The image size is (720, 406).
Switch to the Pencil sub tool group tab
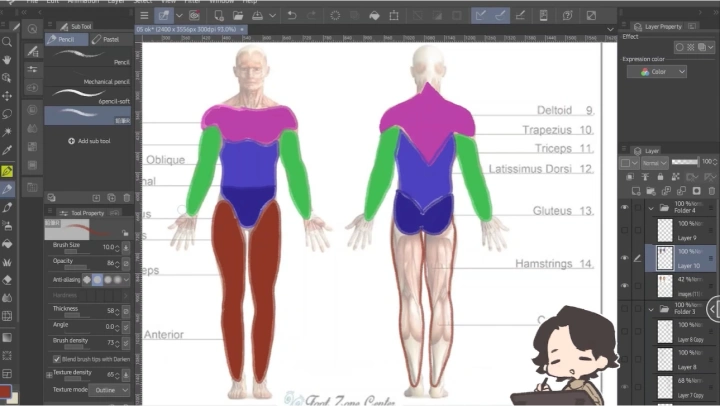coord(66,39)
